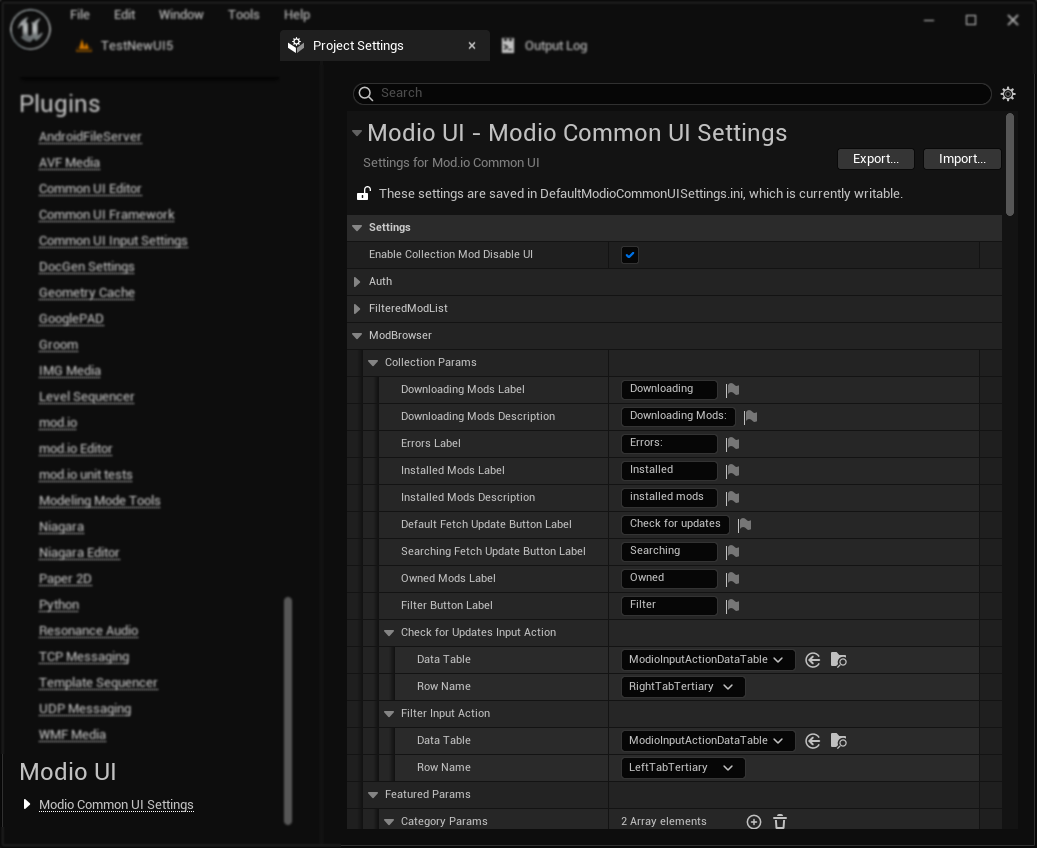Open the Help menu
This screenshot has width=1037, height=848.
tap(296, 15)
